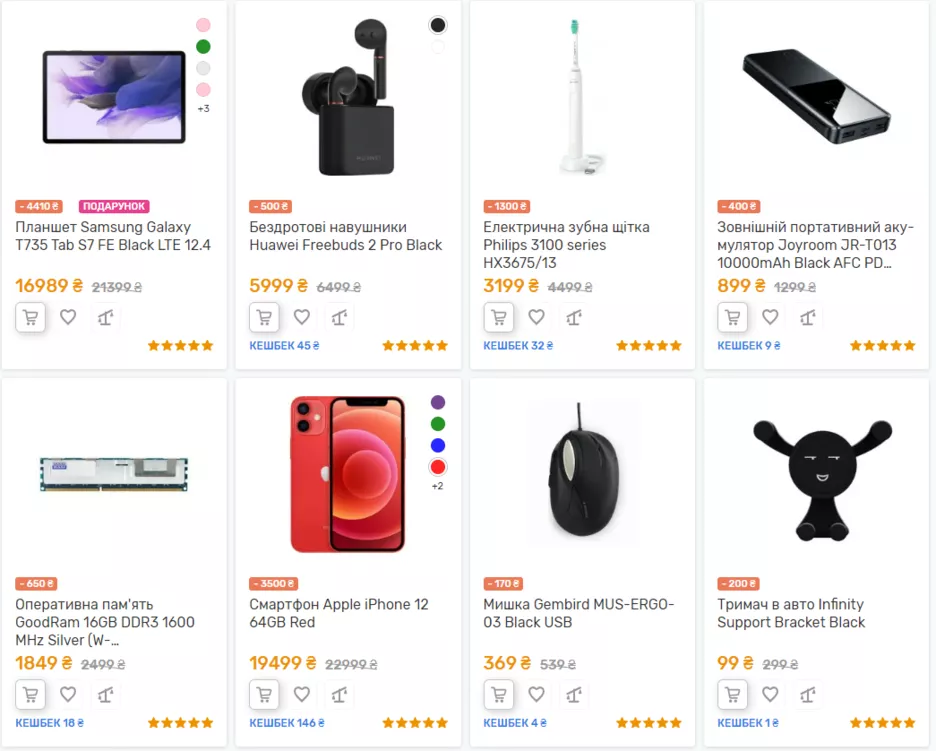Add Gembird mouse to cart
Screen dimensions: 936x751
point(499,694)
